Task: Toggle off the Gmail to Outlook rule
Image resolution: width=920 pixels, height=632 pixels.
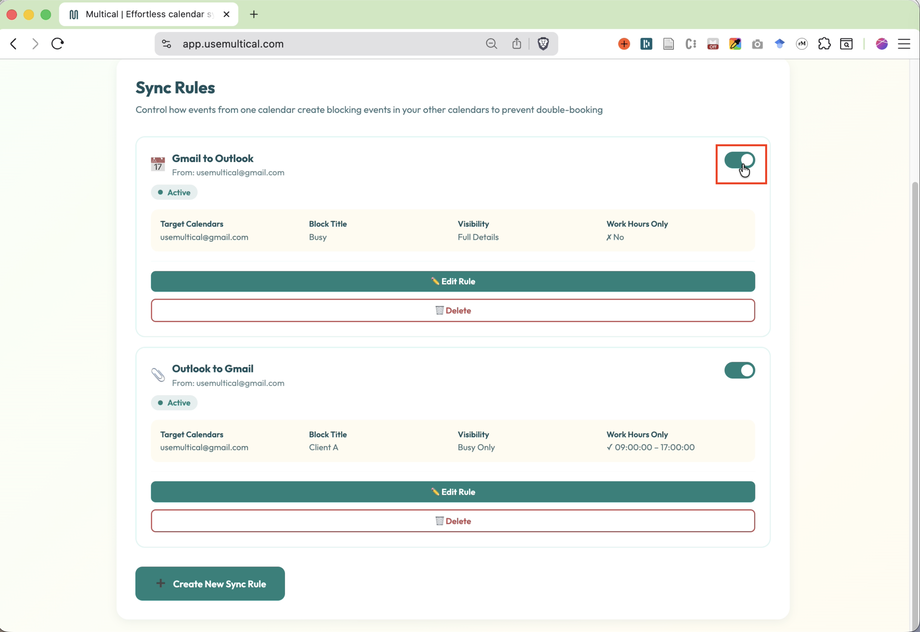Action: pyautogui.click(x=739, y=160)
